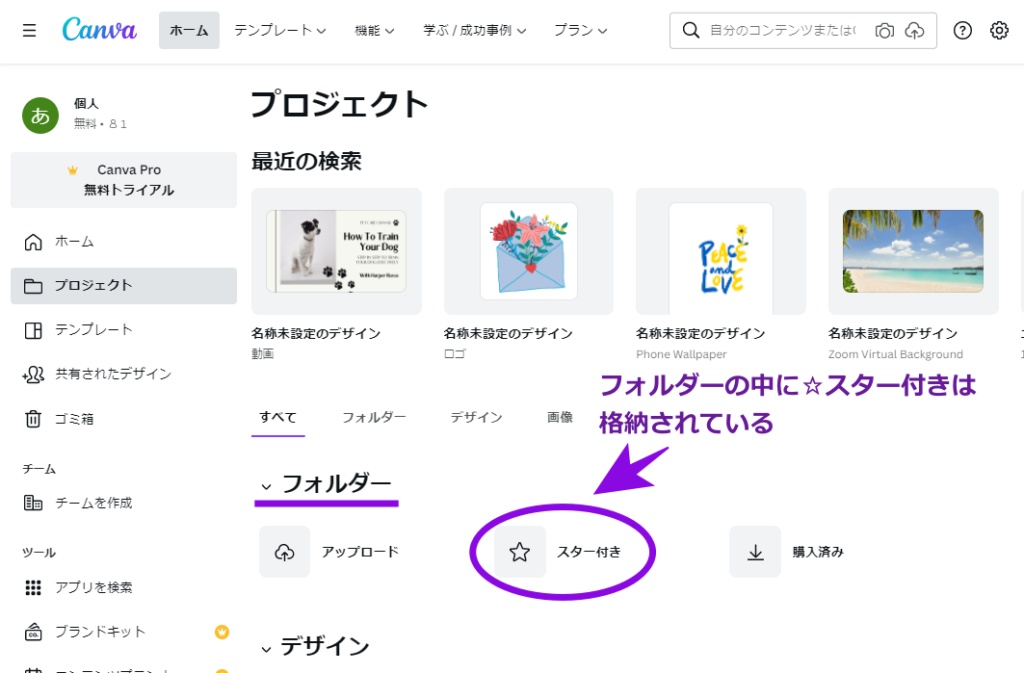1024x673 pixels.
Task: Open the テンプレート dropdown in top navigation
Action: click(280, 30)
